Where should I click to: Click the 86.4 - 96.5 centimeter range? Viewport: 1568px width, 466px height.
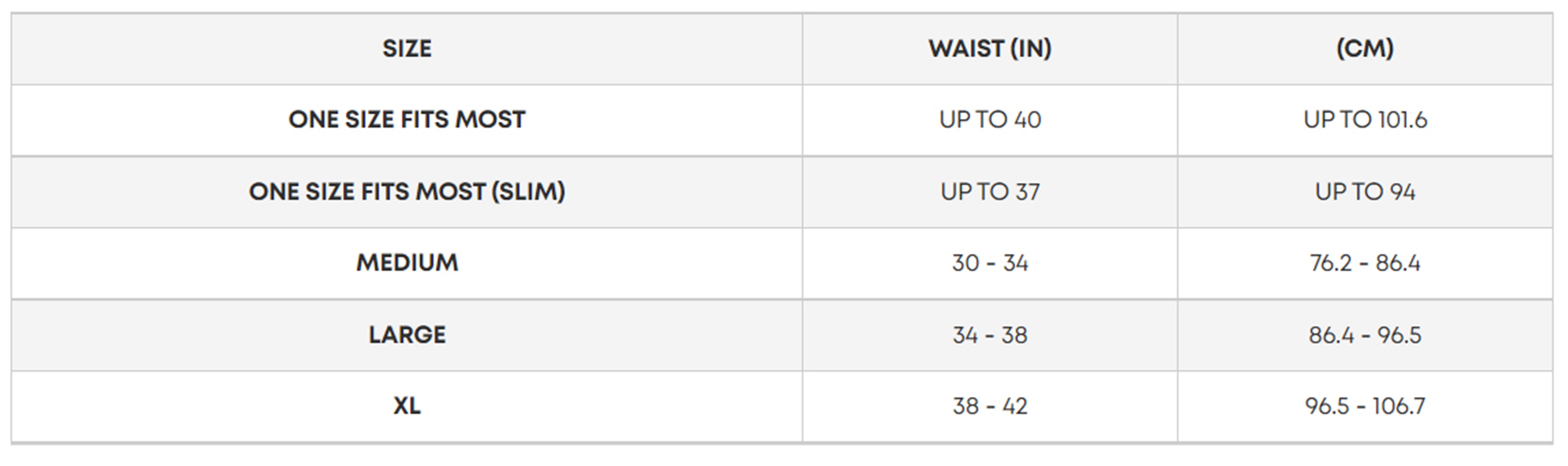[x=1365, y=335]
